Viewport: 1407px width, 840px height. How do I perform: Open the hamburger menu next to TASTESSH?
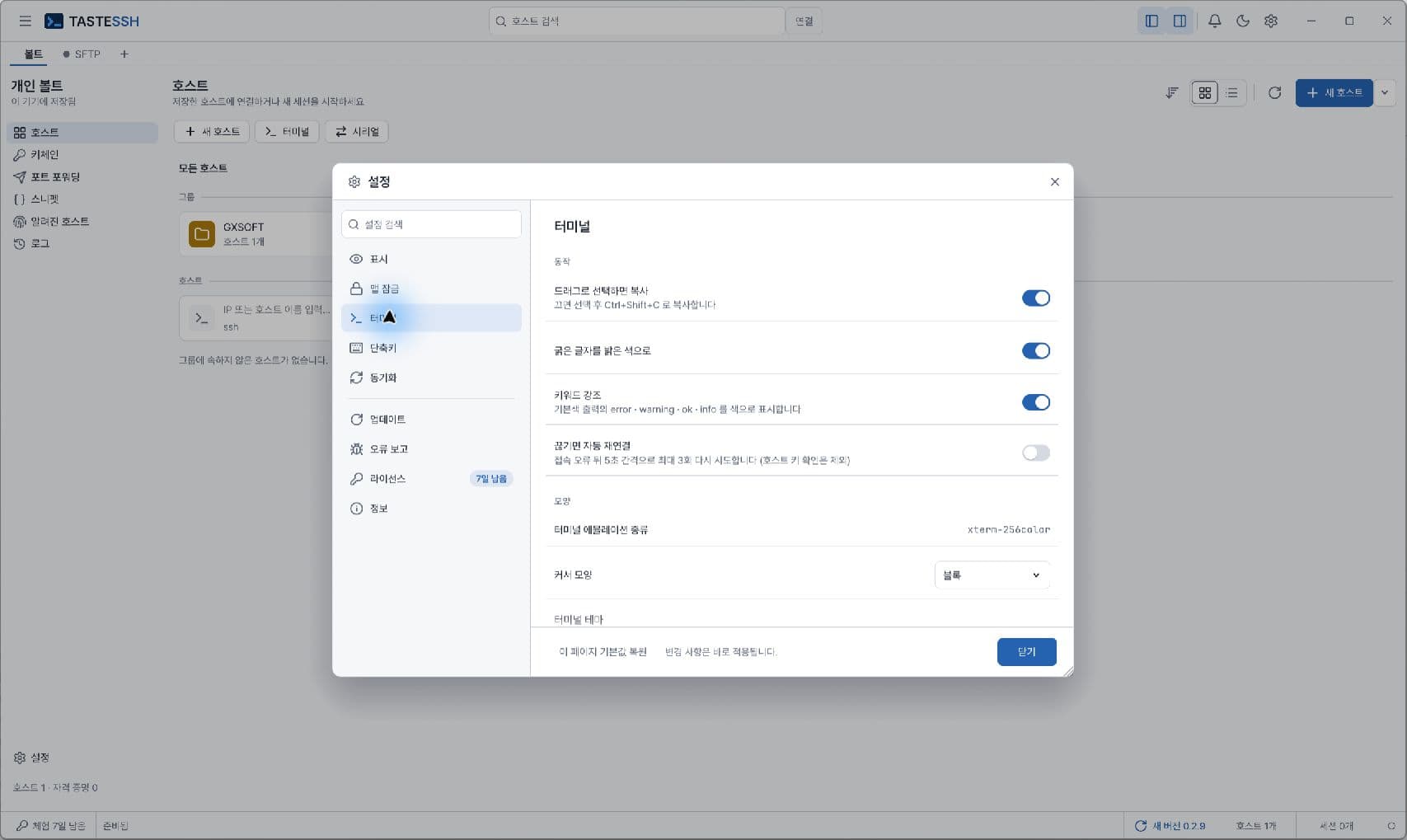[25, 21]
